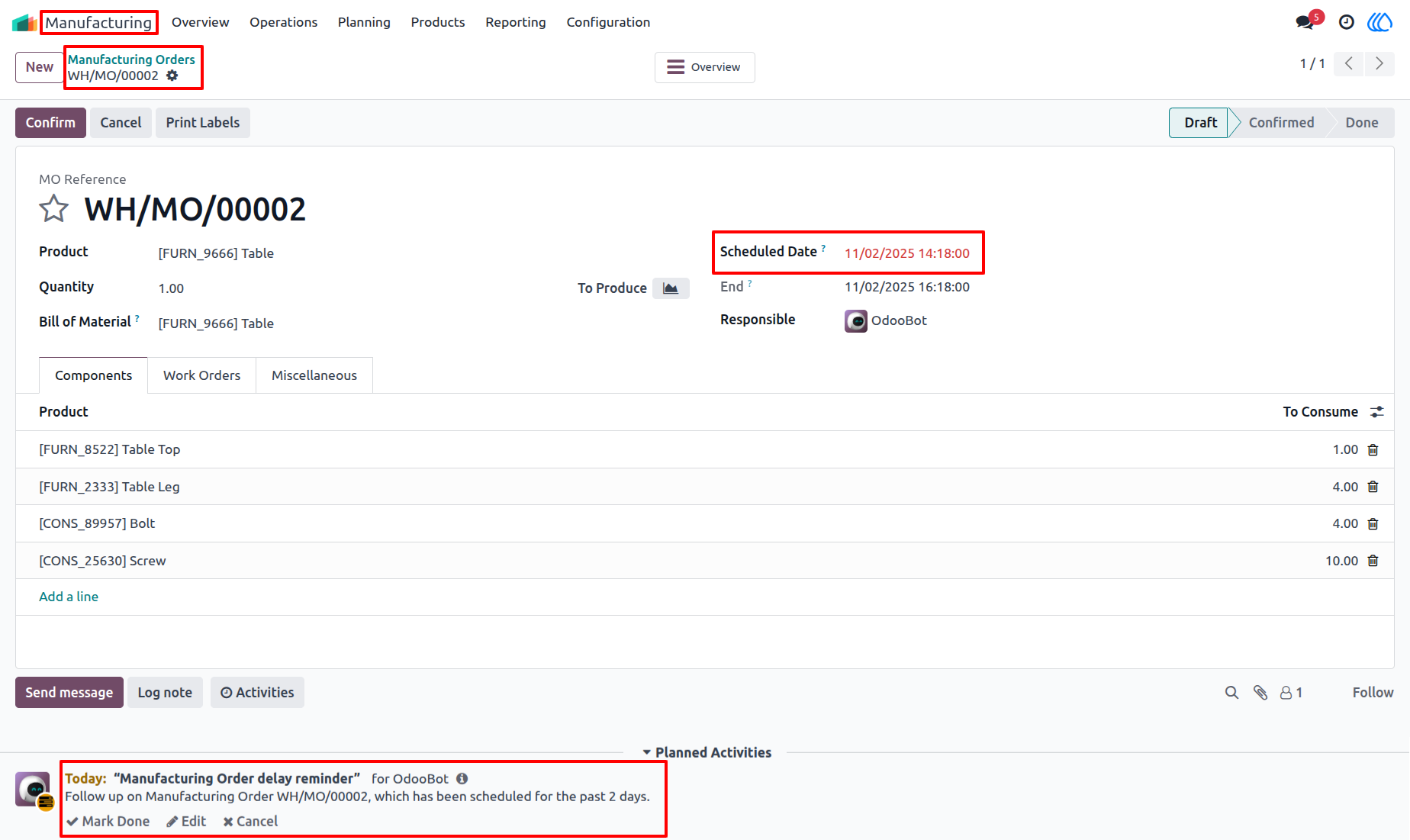This screenshot has height=840, width=1410.
Task: Click Log note button
Action: tap(165, 693)
